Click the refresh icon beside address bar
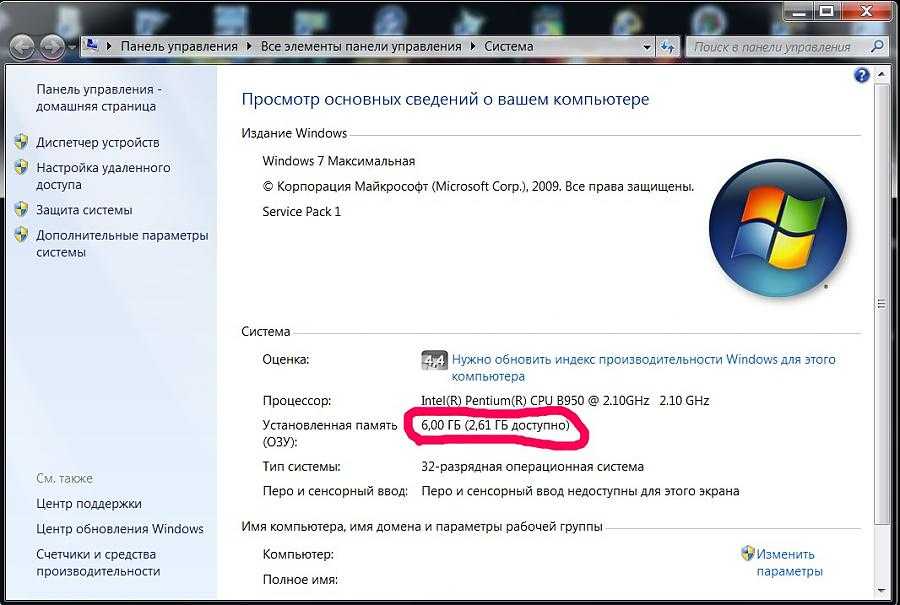The width and height of the screenshot is (900, 605). tap(668, 46)
